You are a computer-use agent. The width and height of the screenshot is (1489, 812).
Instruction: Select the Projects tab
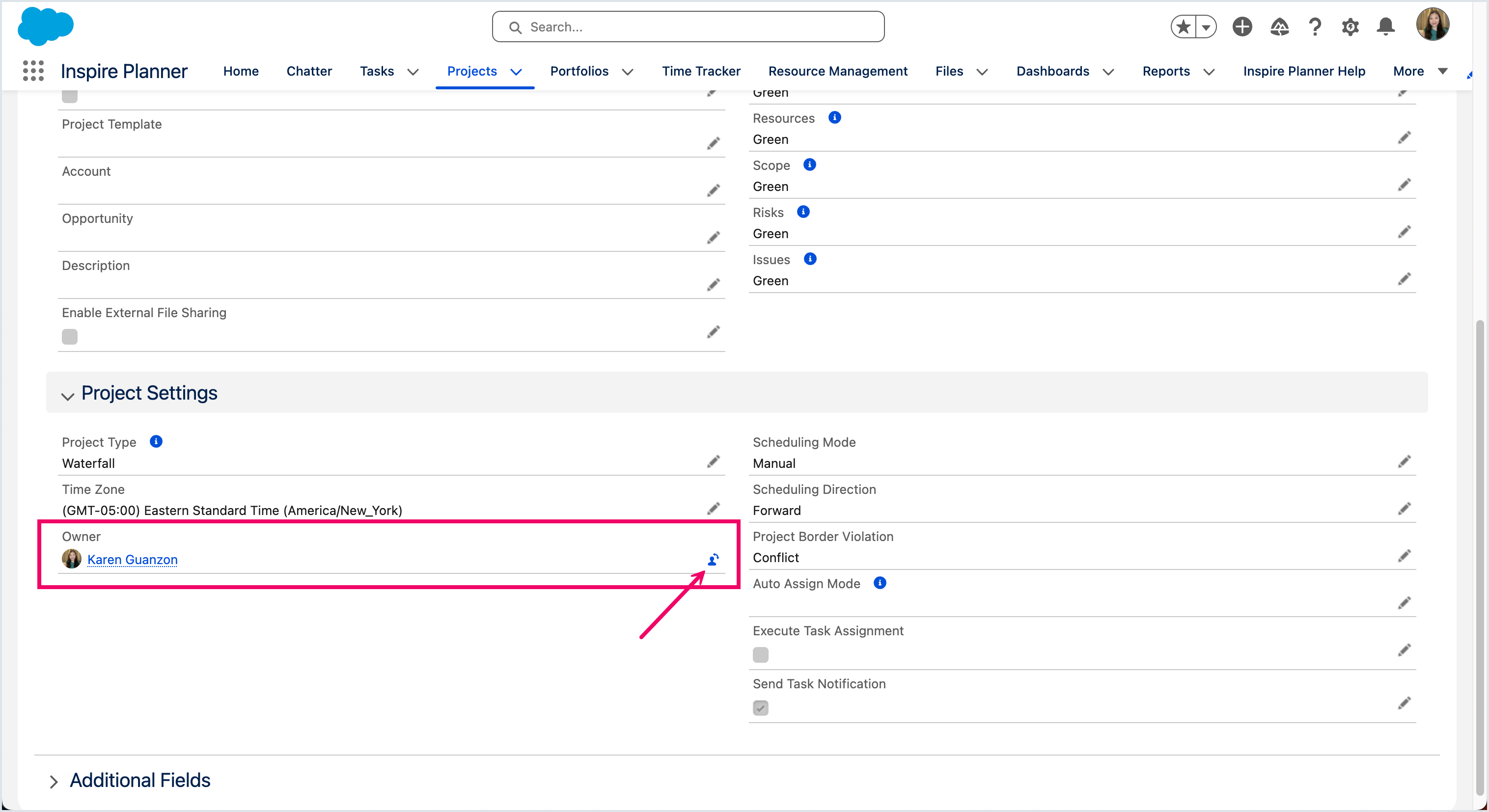471,71
